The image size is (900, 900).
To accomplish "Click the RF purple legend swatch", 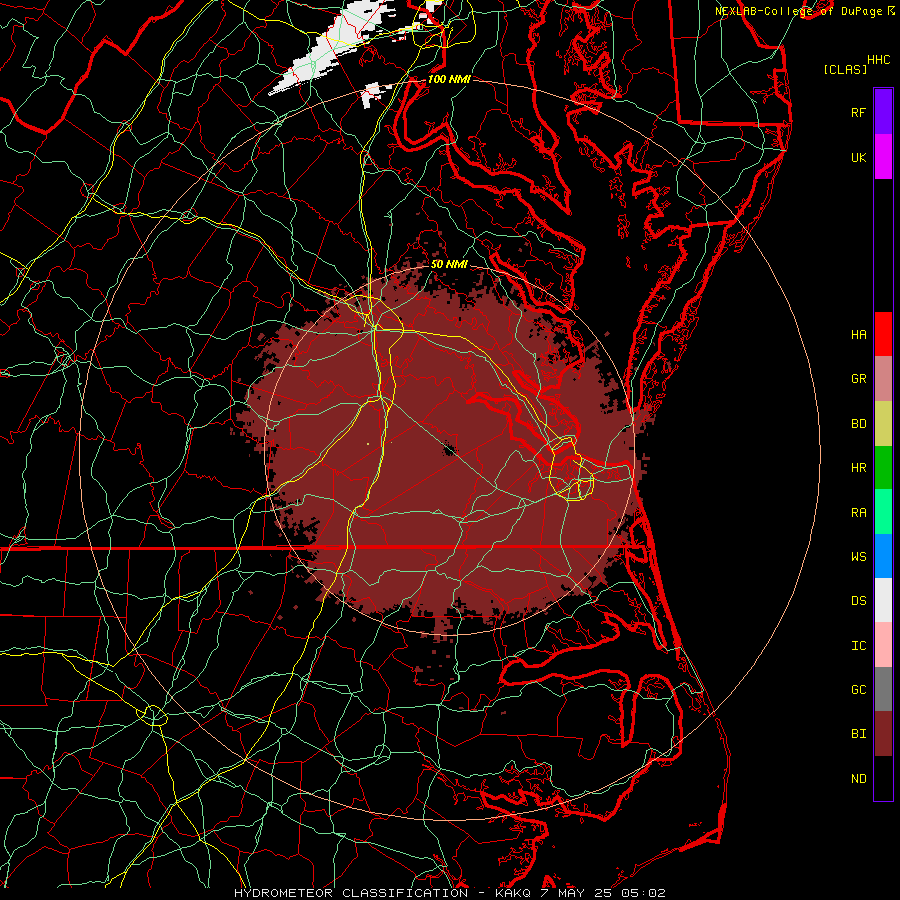I will [883, 112].
